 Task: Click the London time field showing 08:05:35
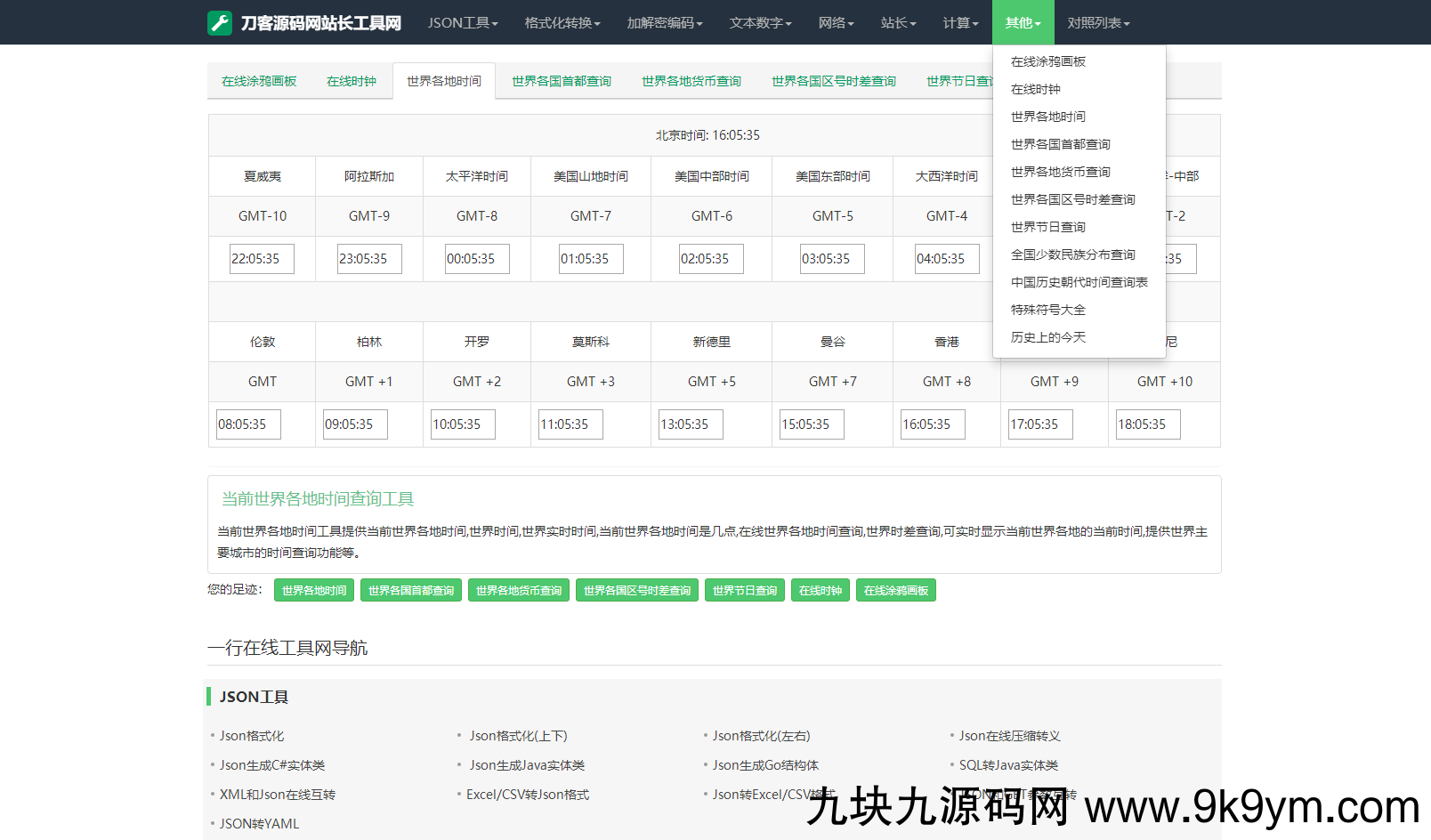[x=248, y=424]
